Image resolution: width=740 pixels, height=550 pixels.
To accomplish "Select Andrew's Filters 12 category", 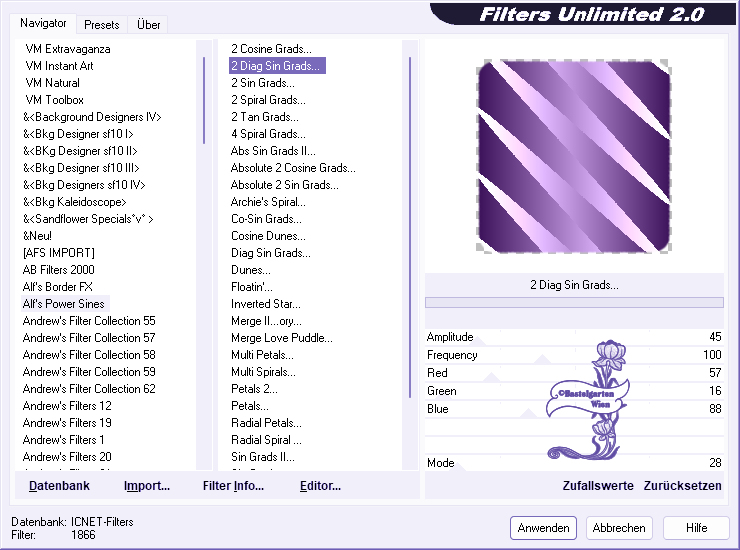I will (67, 406).
